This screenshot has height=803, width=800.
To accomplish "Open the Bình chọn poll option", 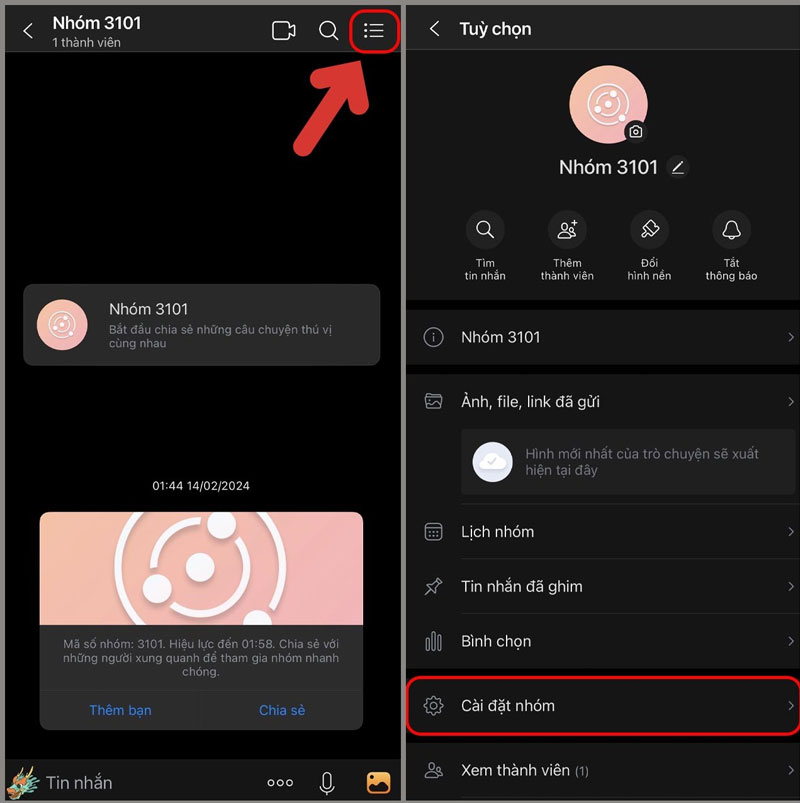I will (x=602, y=642).
